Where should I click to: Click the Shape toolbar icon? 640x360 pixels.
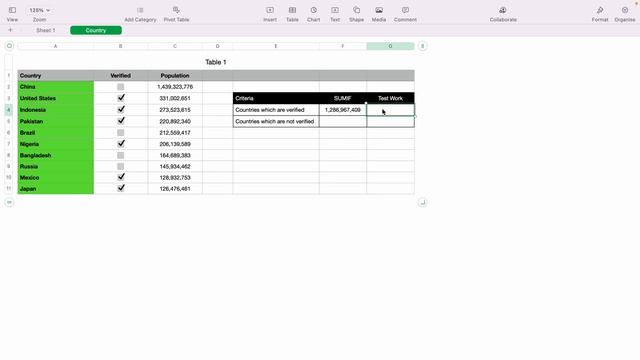356,10
